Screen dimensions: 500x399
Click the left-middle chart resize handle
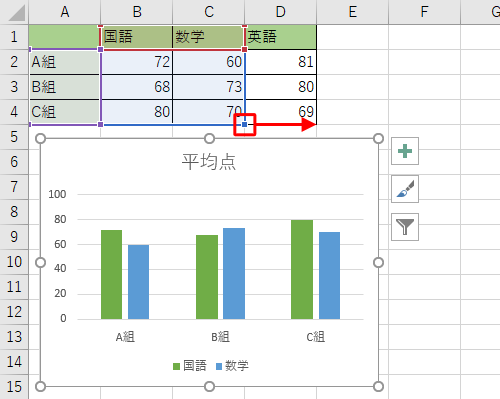point(40,263)
